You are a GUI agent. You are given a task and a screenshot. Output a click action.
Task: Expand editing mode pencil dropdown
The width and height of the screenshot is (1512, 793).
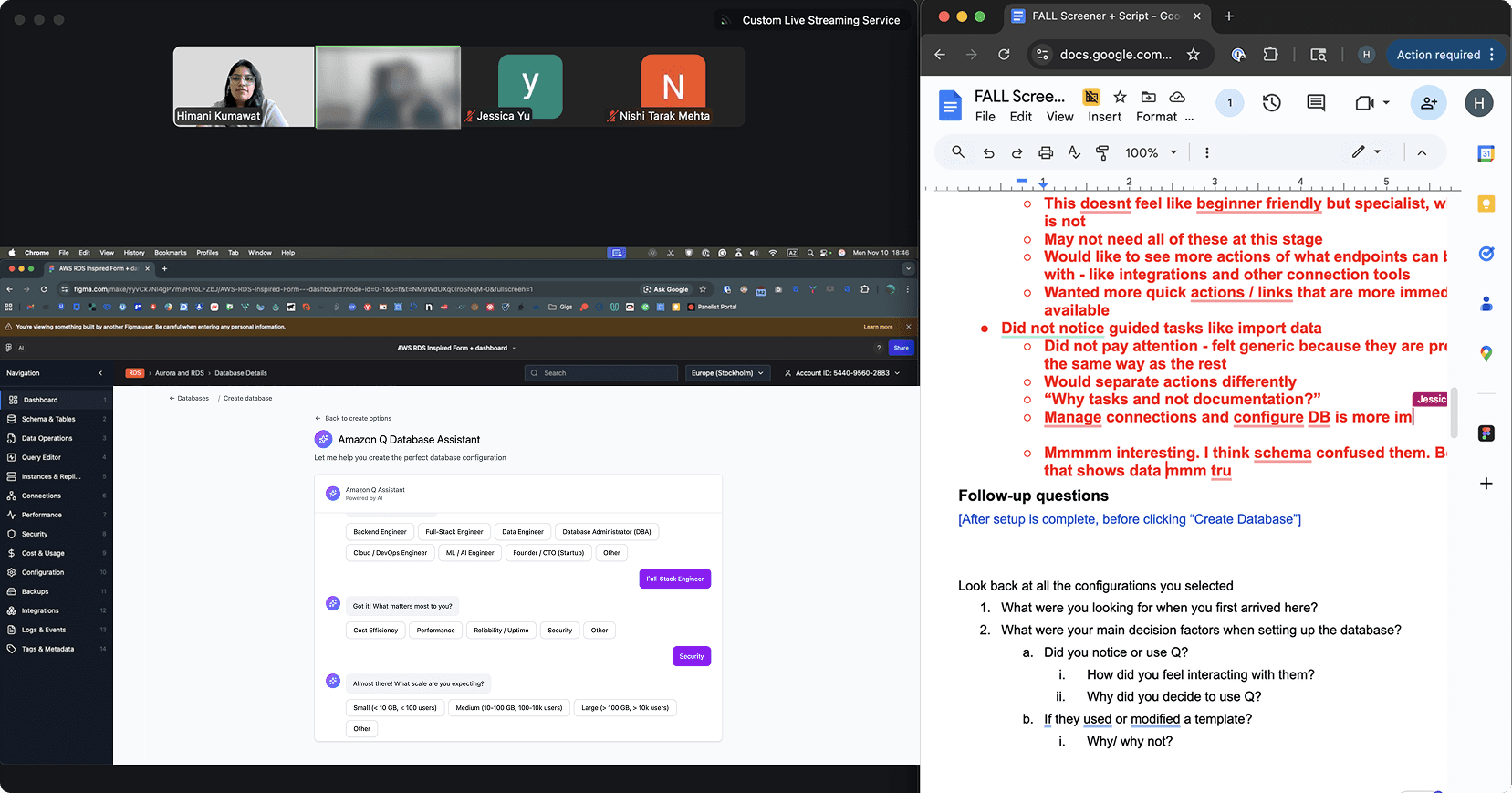[x=1367, y=152]
